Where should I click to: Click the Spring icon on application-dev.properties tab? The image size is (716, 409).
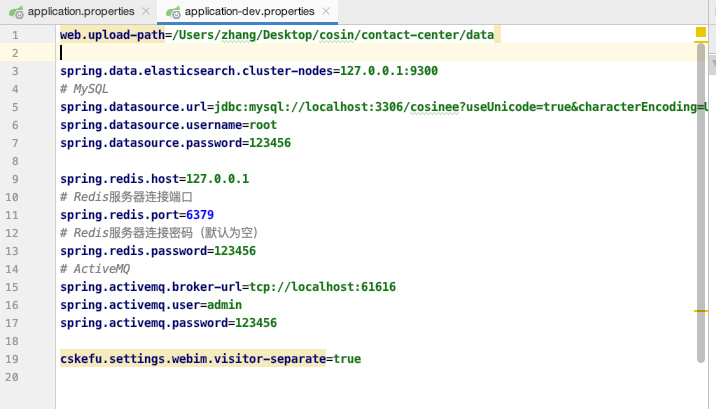pos(174,12)
